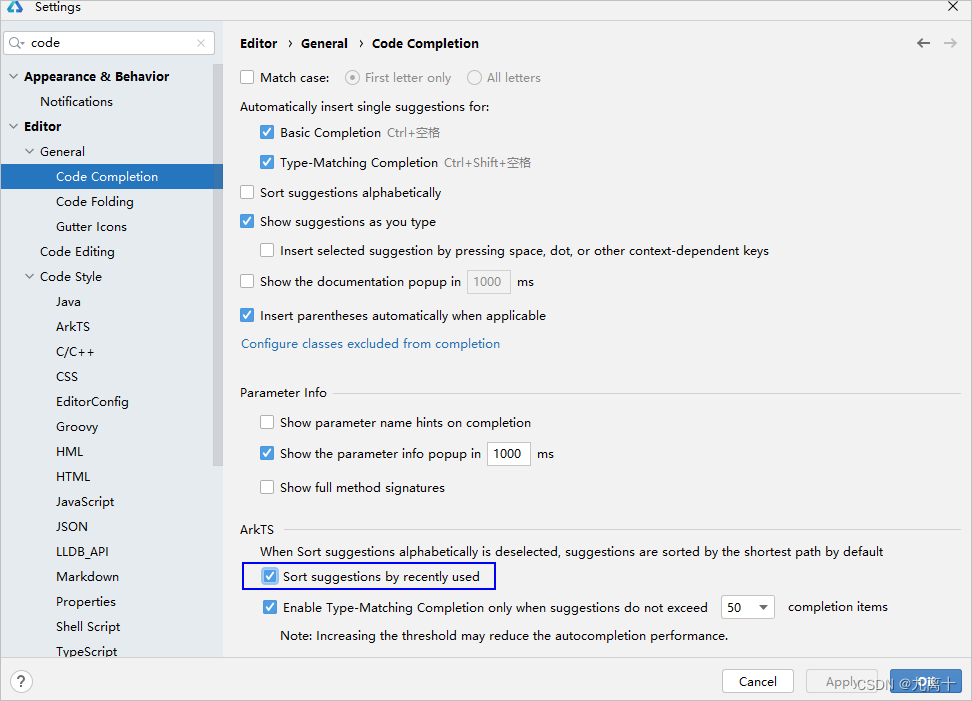Uncheck Show the parameter info popup
Image resolution: width=972 pixels, height=701 pixels.
pyautogui.click(x=267, y=453)
